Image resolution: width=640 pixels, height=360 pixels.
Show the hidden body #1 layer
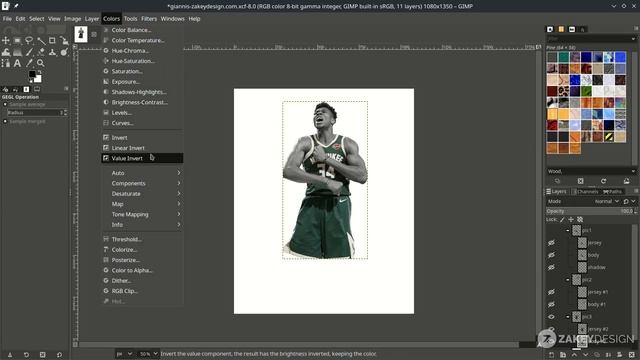click(551, 304)
